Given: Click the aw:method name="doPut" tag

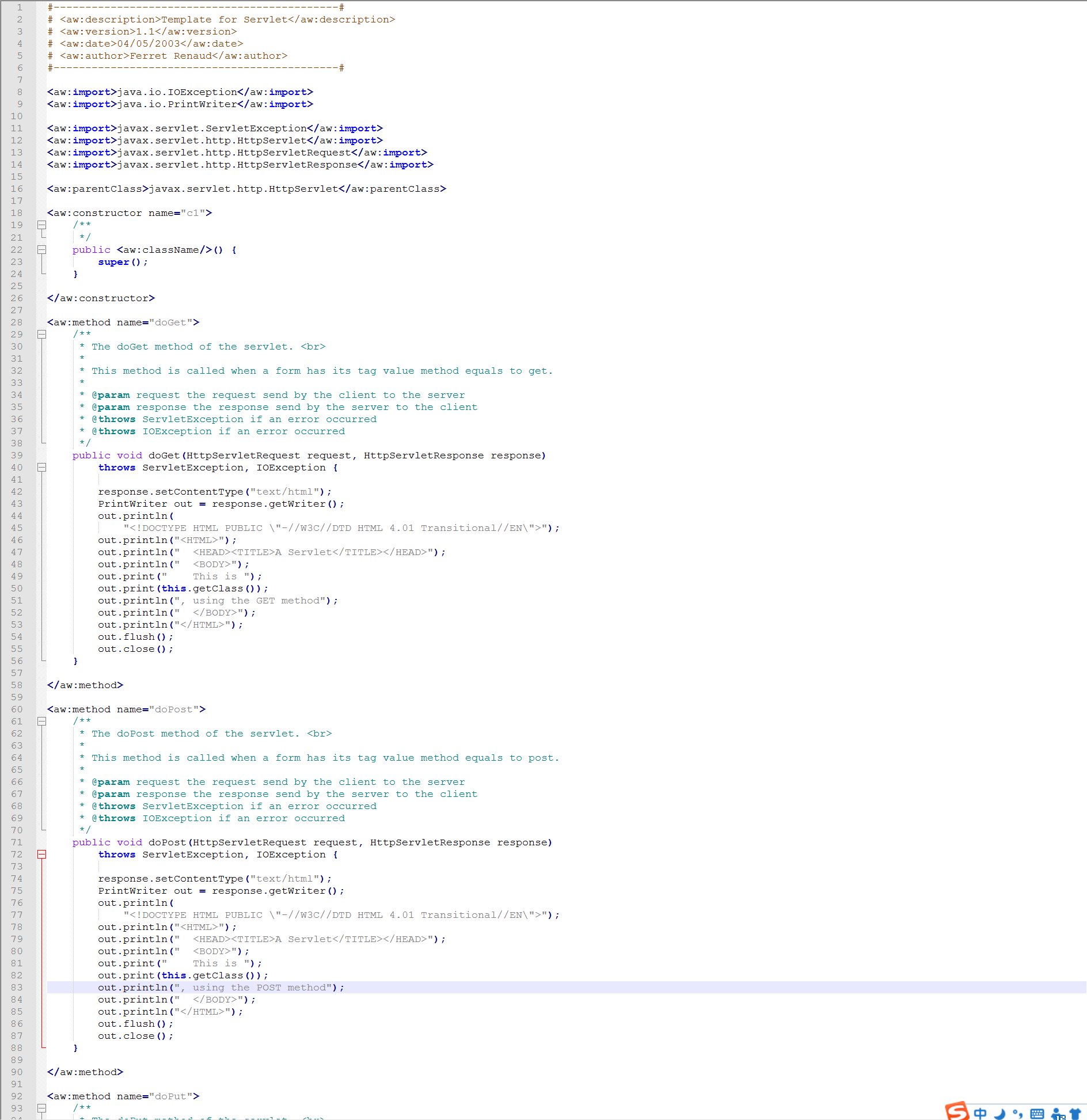Looking at the screenshot, I should (x=123, y=1096).
